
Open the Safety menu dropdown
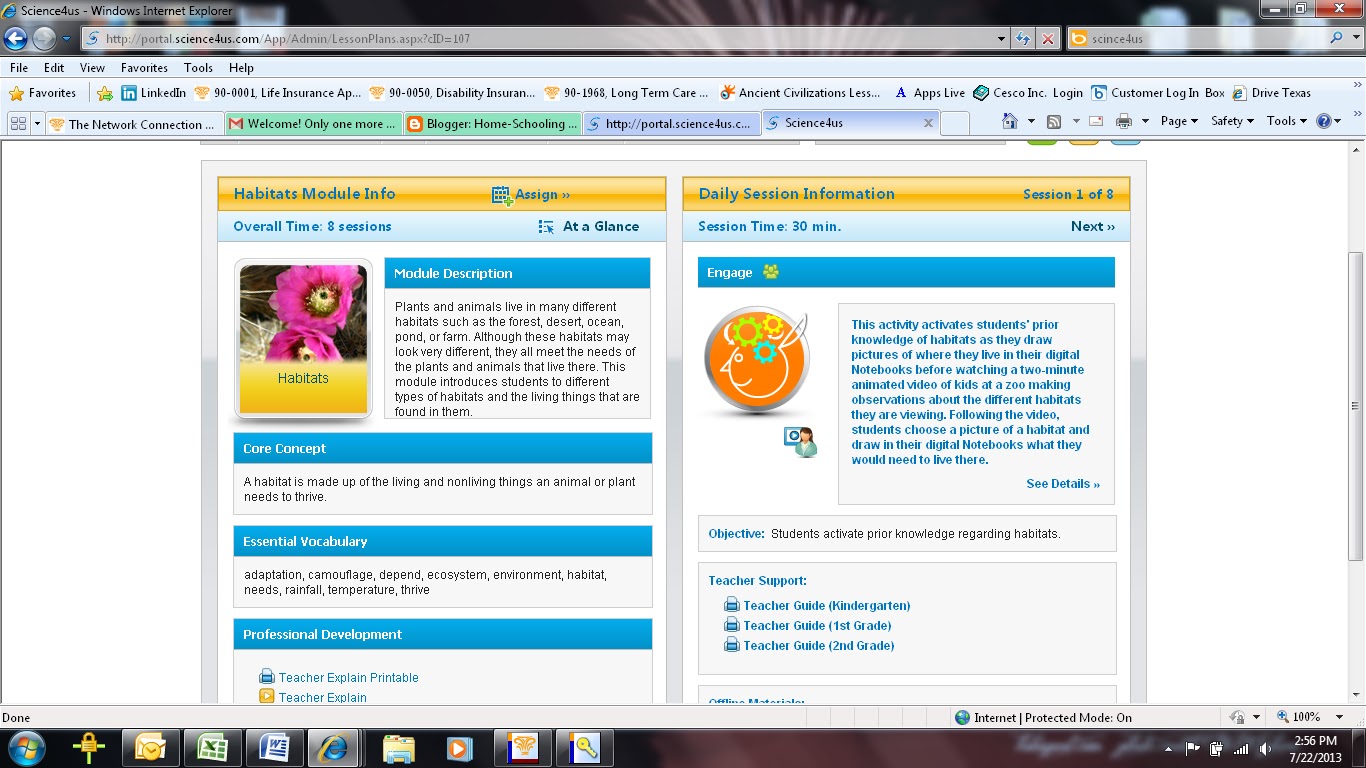click(1232, 121)
